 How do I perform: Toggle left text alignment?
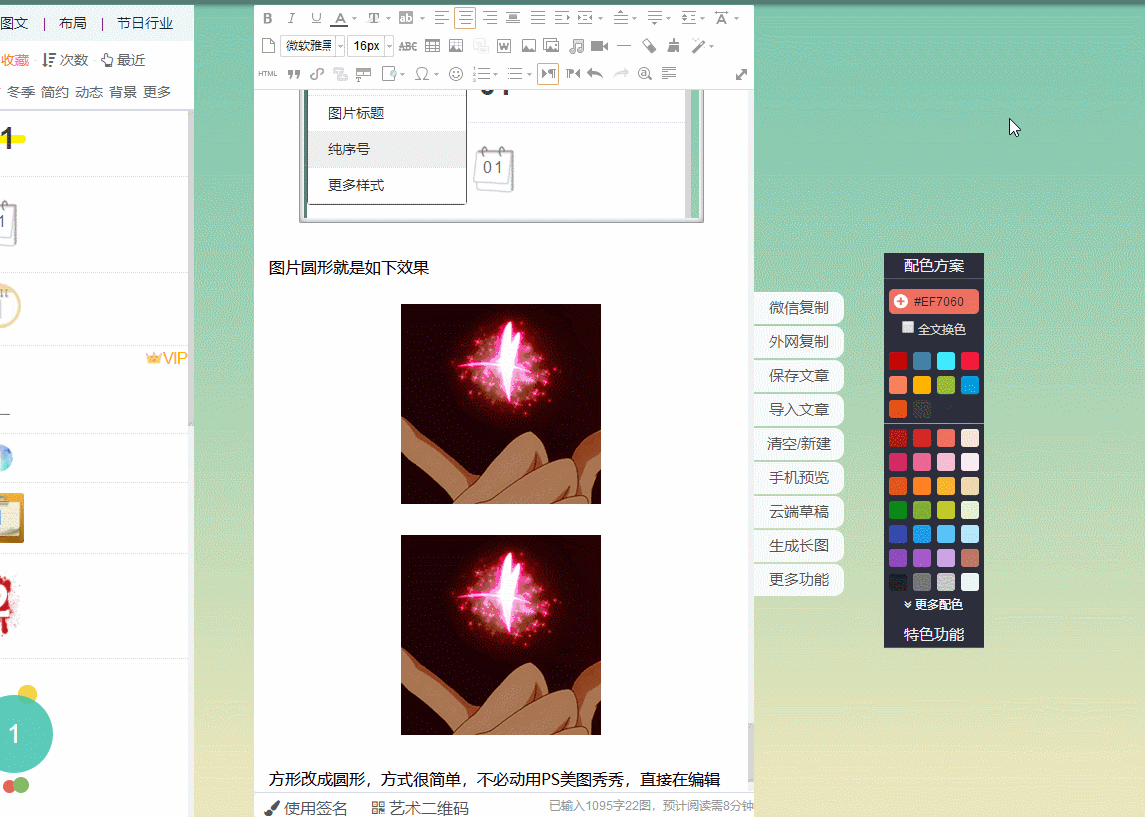pyautogui.click(x=441, y=18)
